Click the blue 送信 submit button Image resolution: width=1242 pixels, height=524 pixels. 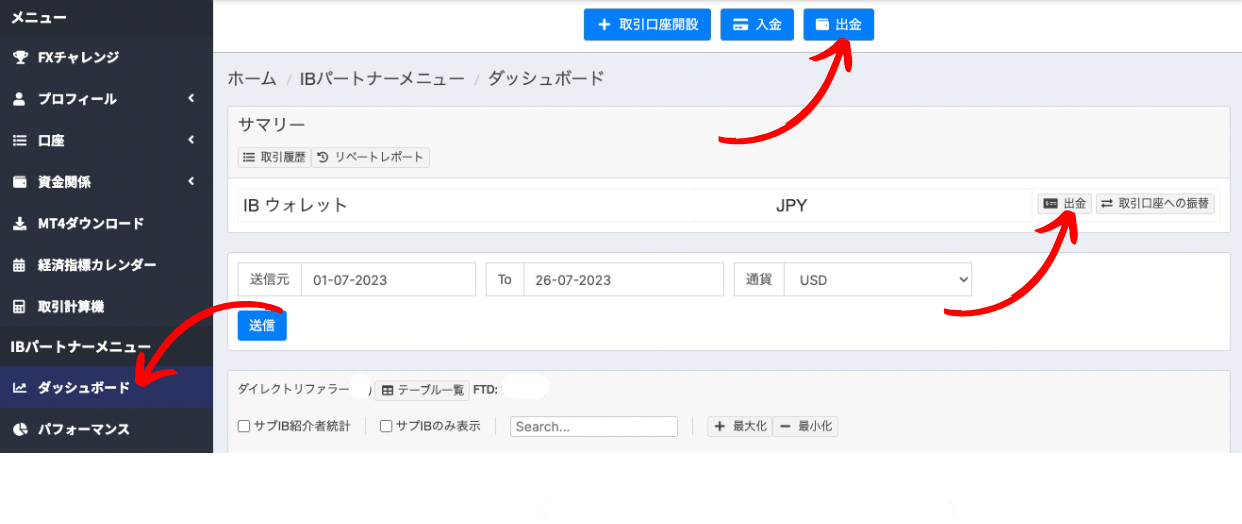[x=262, y=325]
